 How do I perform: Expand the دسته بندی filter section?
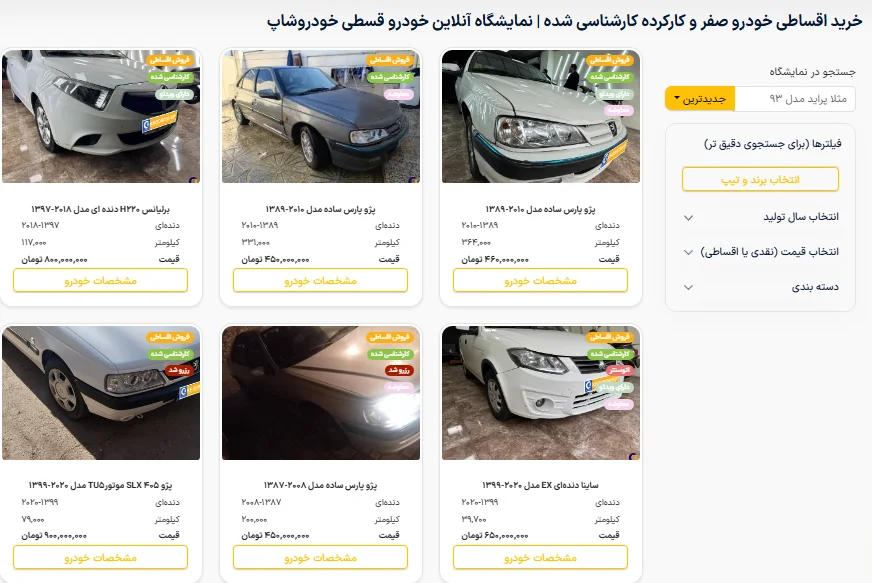click(761, 287)
